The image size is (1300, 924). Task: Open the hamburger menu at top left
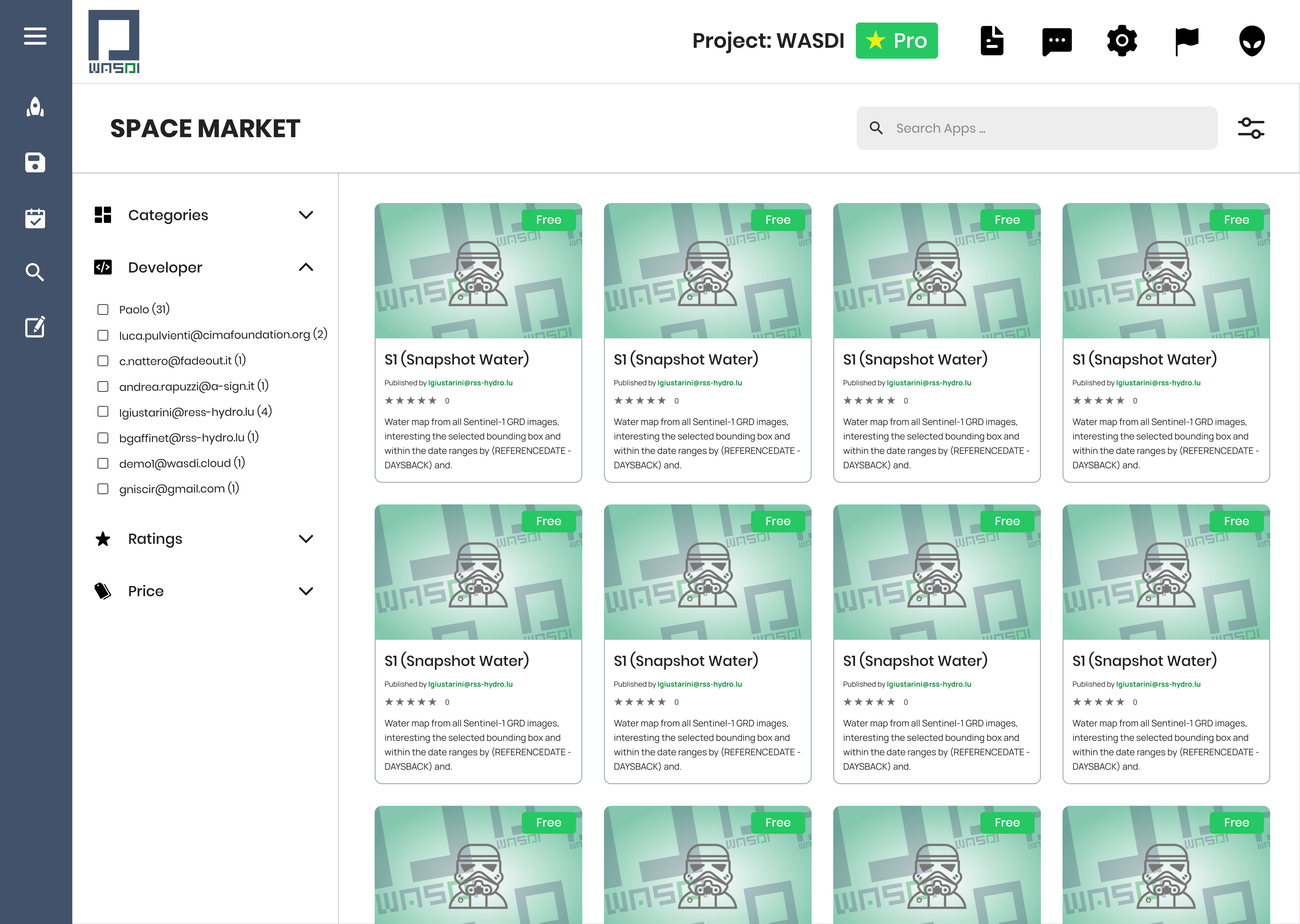pyautogui.click(x=35, y=36)
